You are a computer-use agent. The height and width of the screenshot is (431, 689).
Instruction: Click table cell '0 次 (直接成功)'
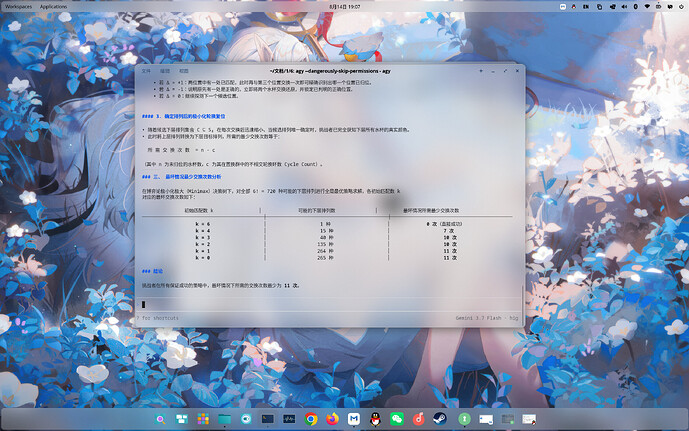444,224
